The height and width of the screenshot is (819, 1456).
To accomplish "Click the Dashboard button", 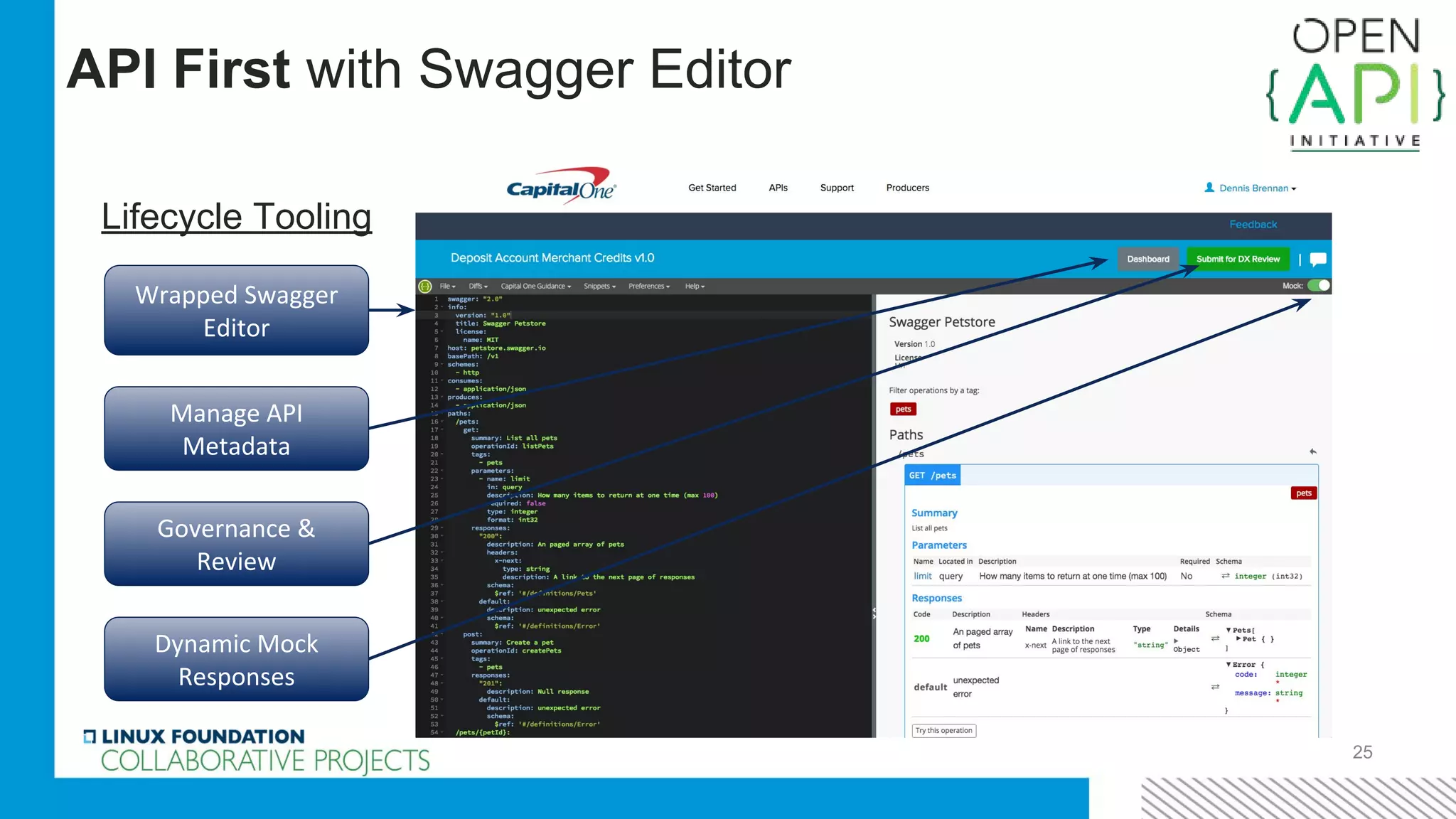I will point(1147,259).
